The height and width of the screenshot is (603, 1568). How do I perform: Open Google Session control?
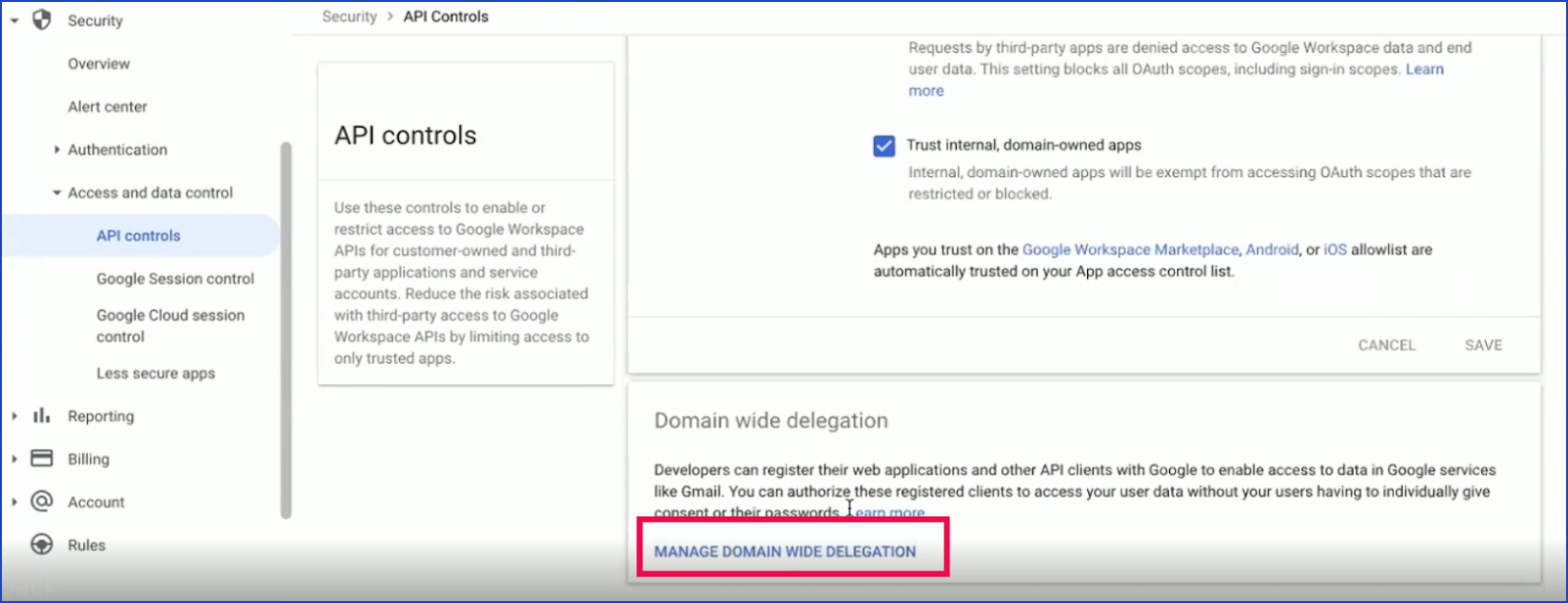(175, 279)
